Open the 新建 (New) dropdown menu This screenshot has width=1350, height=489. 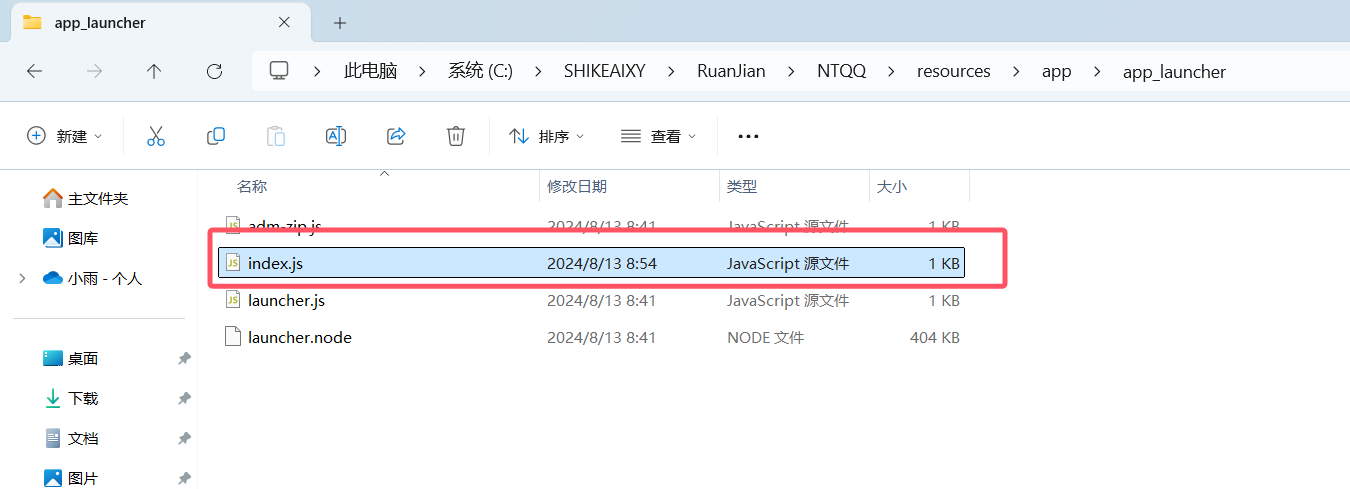point(65,136)
